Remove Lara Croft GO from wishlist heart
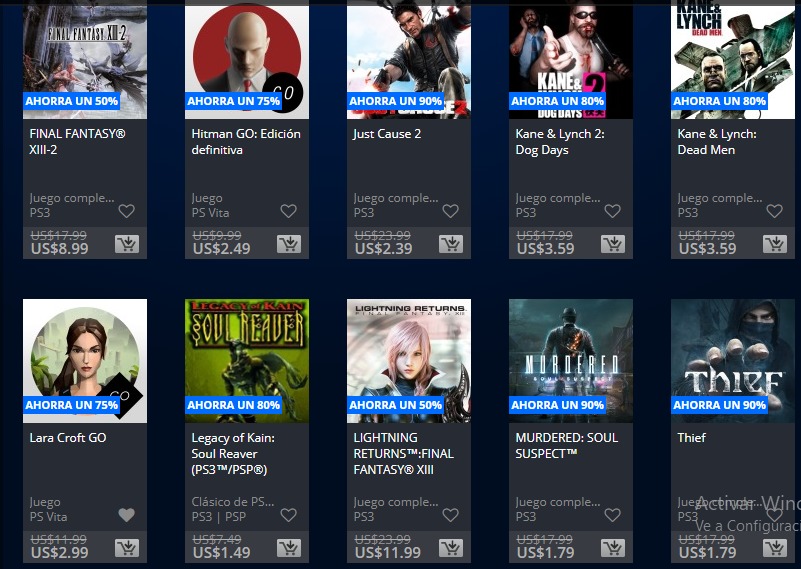This screenshot has width=801, height=569. click(x=127, y=515)
